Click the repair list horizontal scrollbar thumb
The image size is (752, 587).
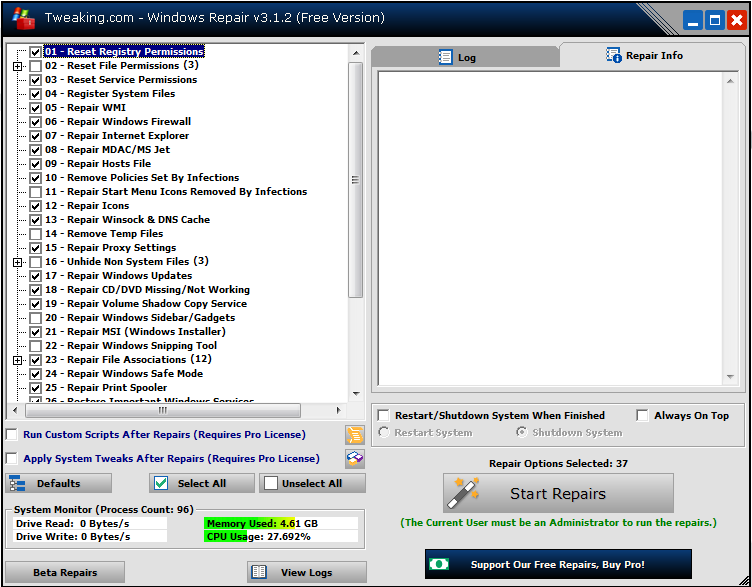pyautogui.click(x=163, y=411)
